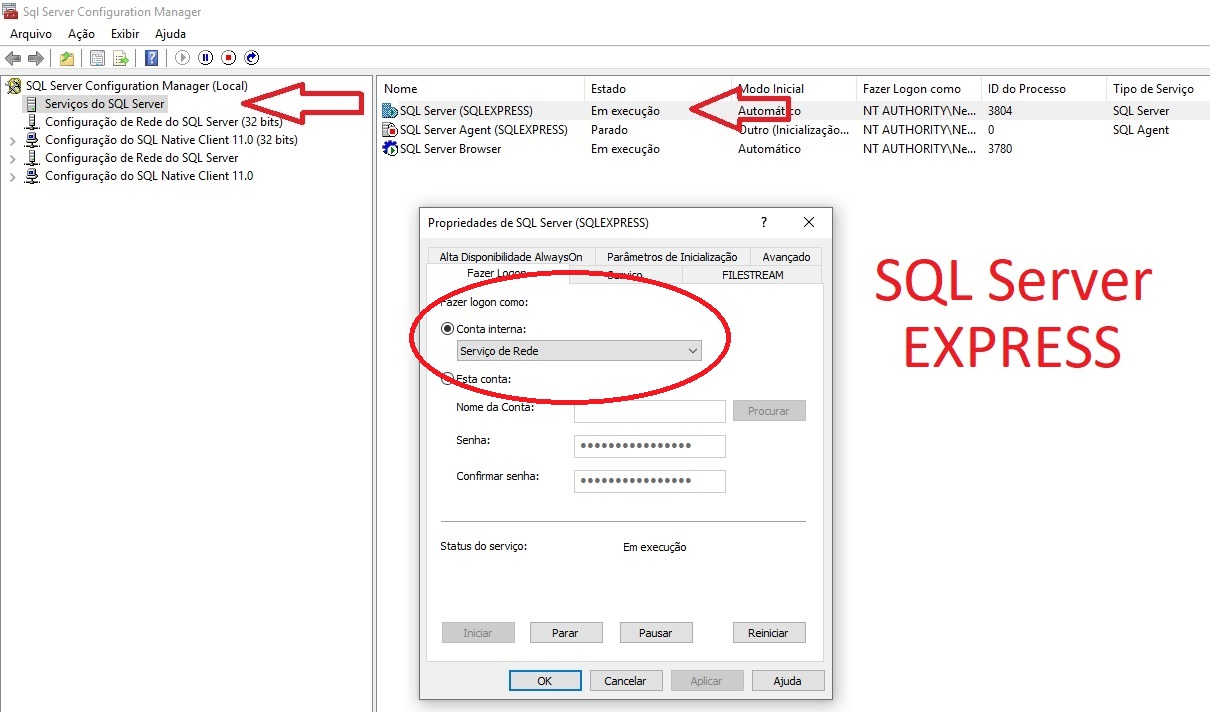The image size is (1210, 712).
Task: Click the Confirmar senha password field
Action: pos(650,481)
